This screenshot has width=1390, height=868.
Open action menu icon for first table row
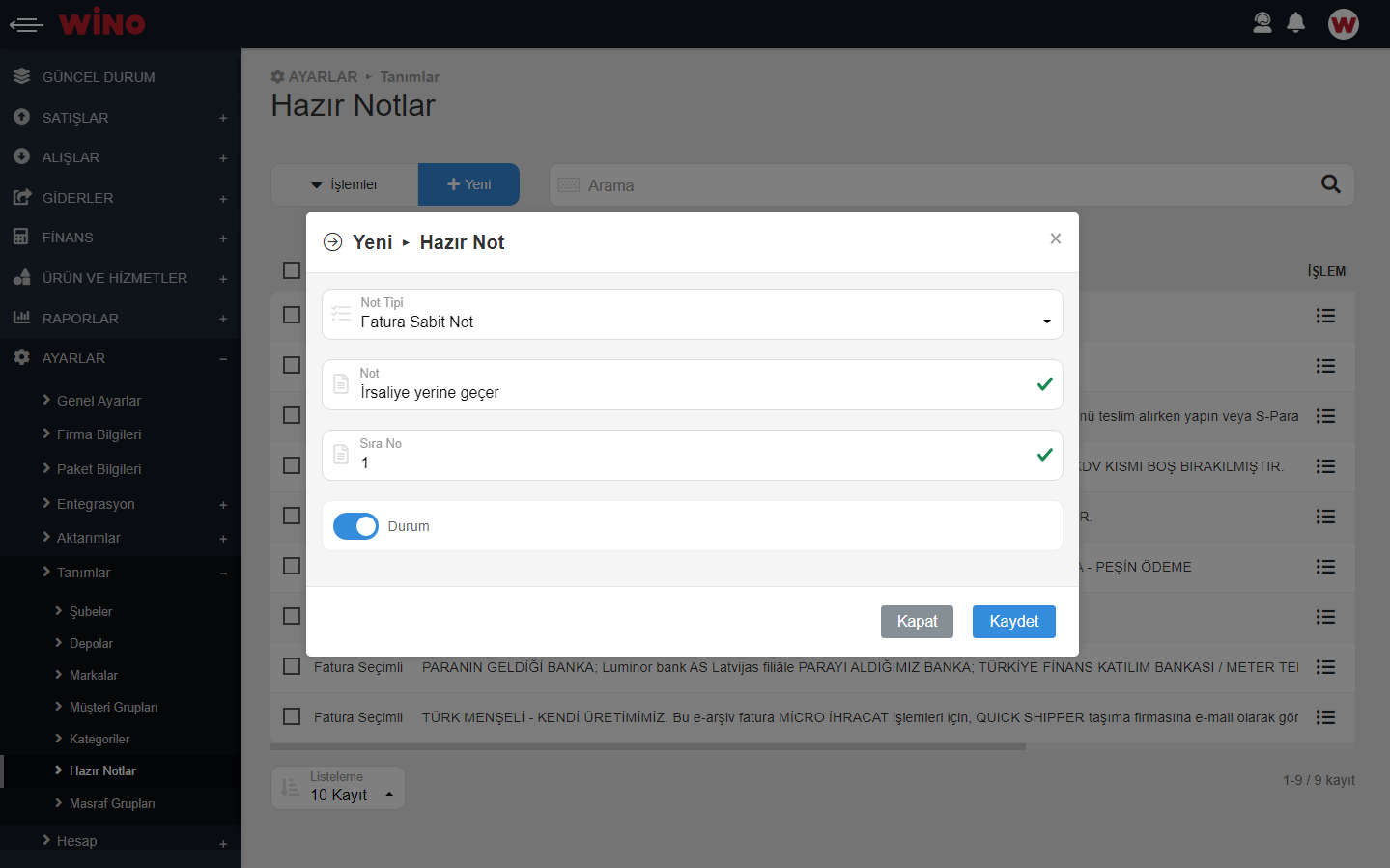(x=1325, y=316)
